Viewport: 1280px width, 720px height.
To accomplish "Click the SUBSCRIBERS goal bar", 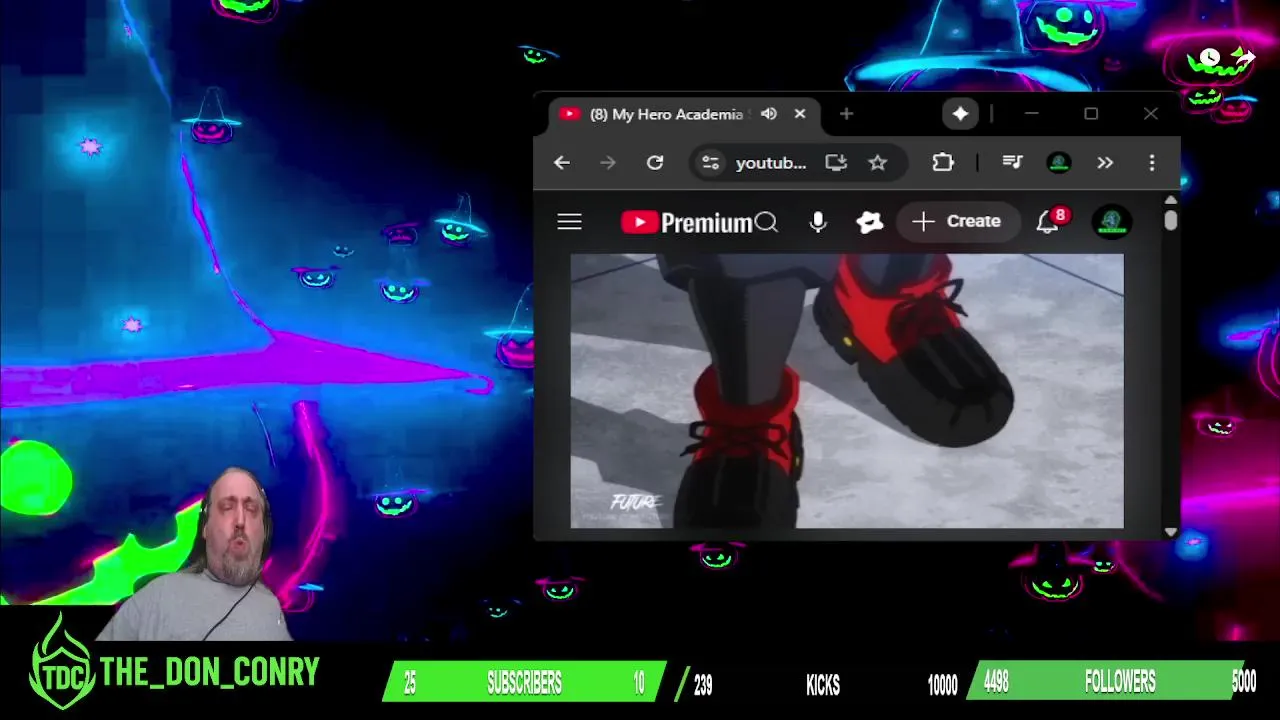I will click(x=525, y=682).
